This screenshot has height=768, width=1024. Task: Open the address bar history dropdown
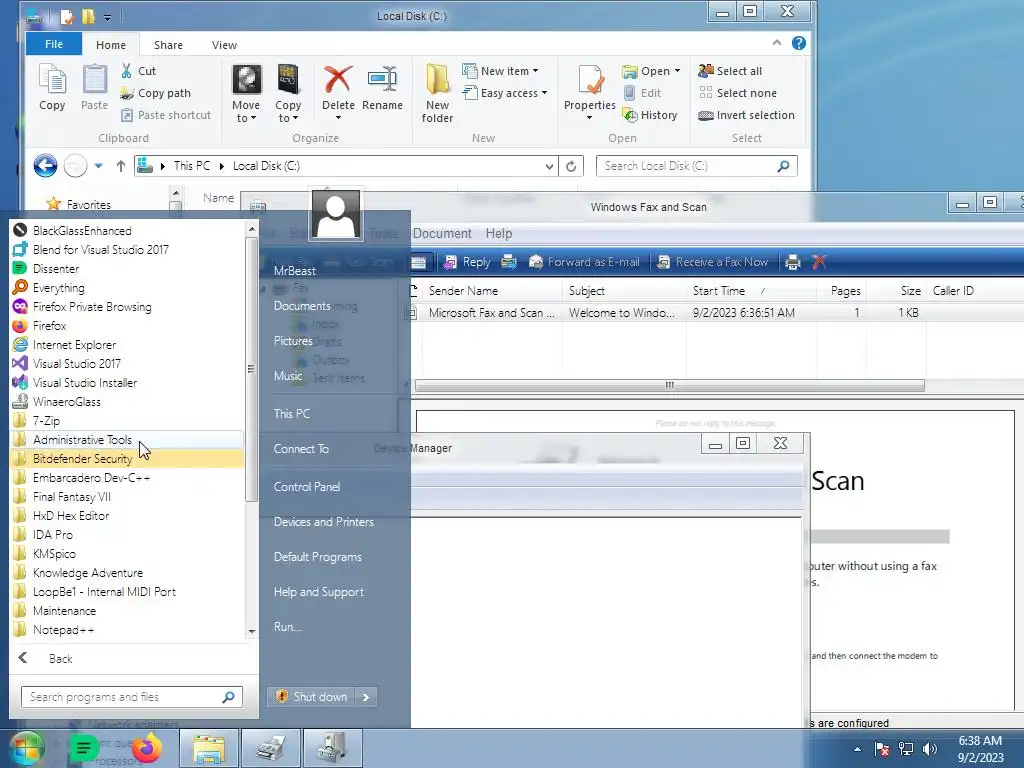click(549, 166)
